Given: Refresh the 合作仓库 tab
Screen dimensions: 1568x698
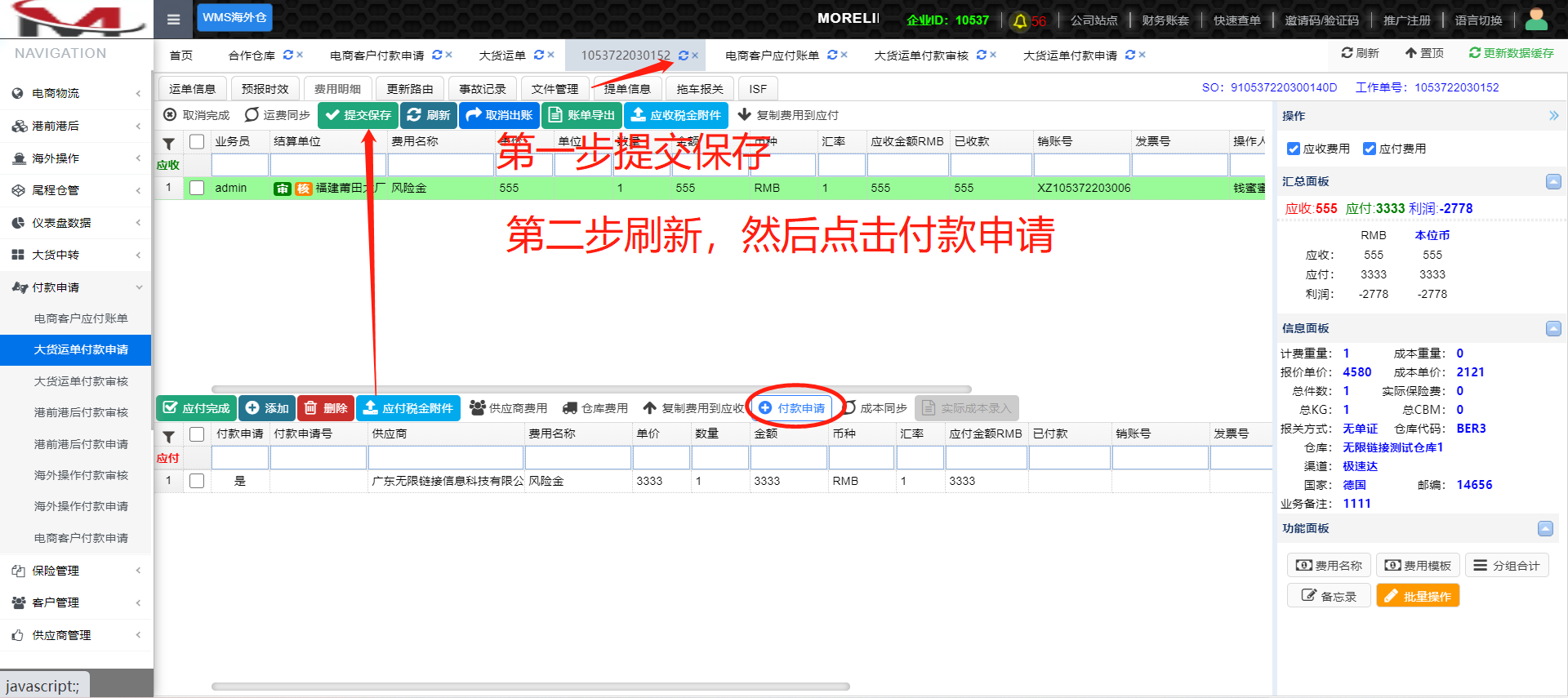Looking at the screenshot, I should pyautogui.click(x=287, y=55).
